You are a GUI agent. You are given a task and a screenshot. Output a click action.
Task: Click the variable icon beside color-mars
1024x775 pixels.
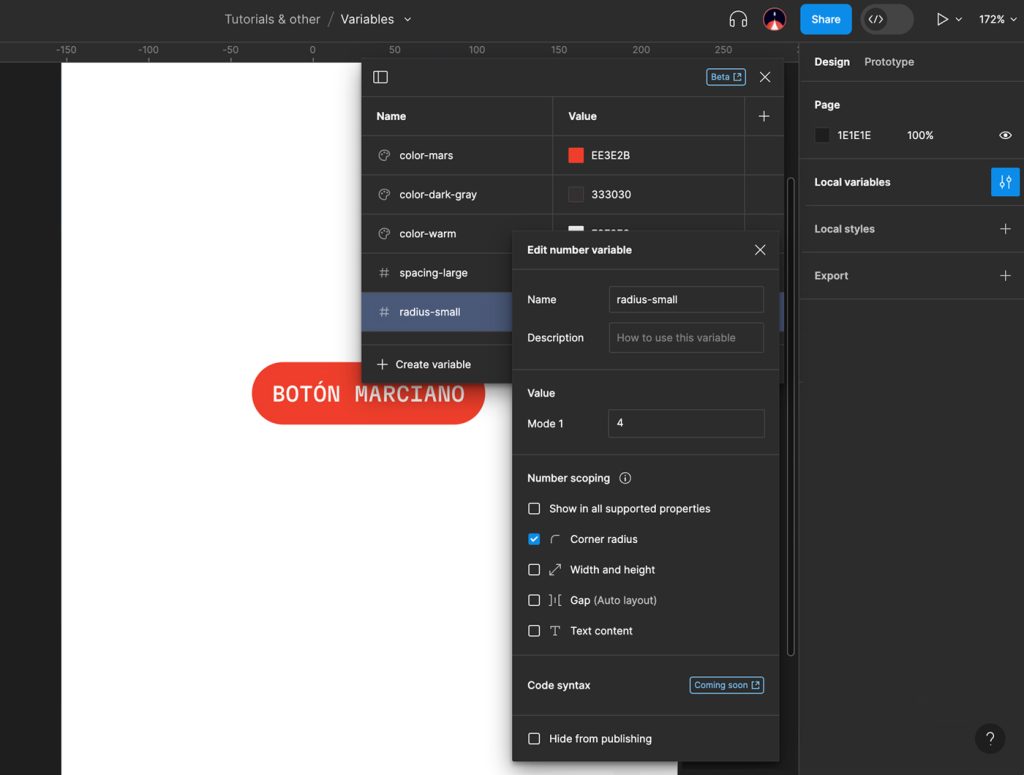click(385, 155)
